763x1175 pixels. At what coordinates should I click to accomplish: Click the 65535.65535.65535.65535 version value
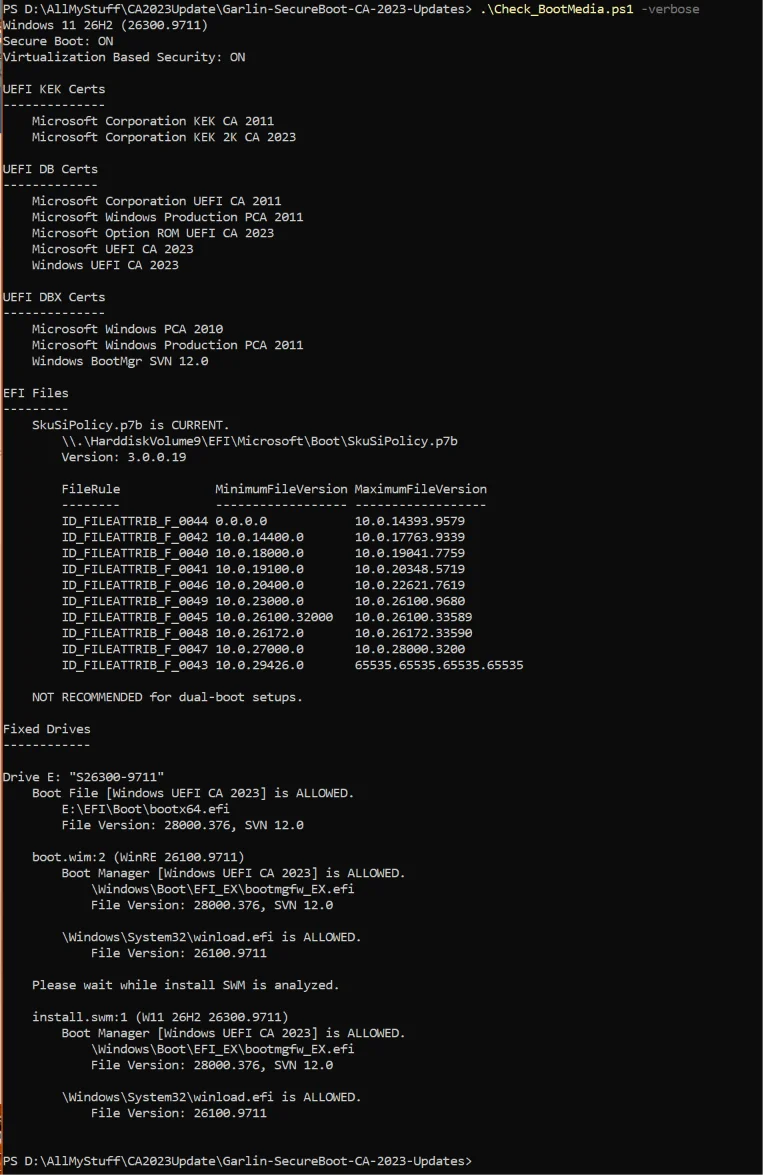pos(439,665)
